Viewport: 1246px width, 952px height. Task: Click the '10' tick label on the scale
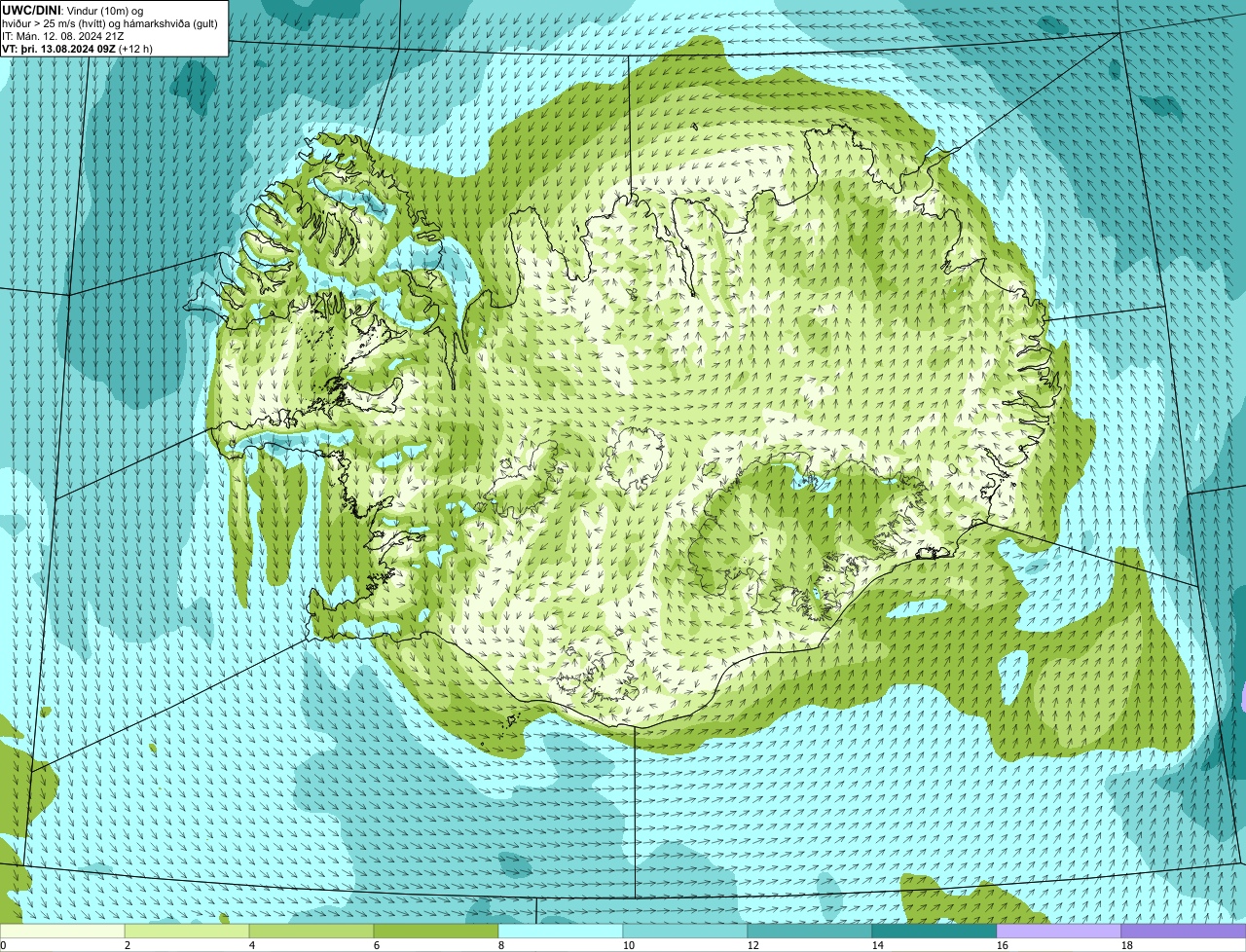point(629,944)
